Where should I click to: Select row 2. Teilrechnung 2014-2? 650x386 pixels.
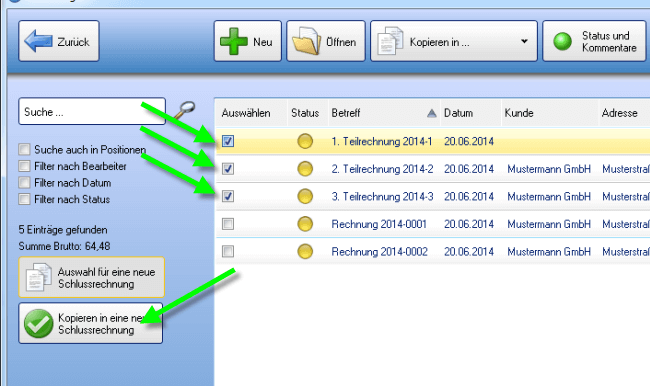click(433, 169)
